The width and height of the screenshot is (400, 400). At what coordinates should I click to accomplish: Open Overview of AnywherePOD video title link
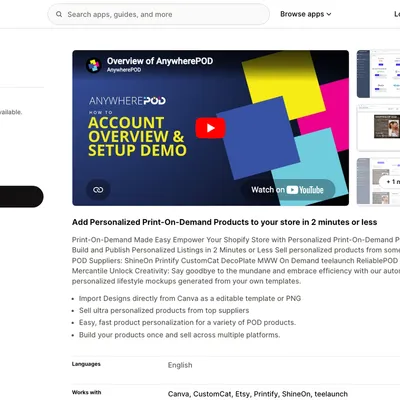pos(160,61)
